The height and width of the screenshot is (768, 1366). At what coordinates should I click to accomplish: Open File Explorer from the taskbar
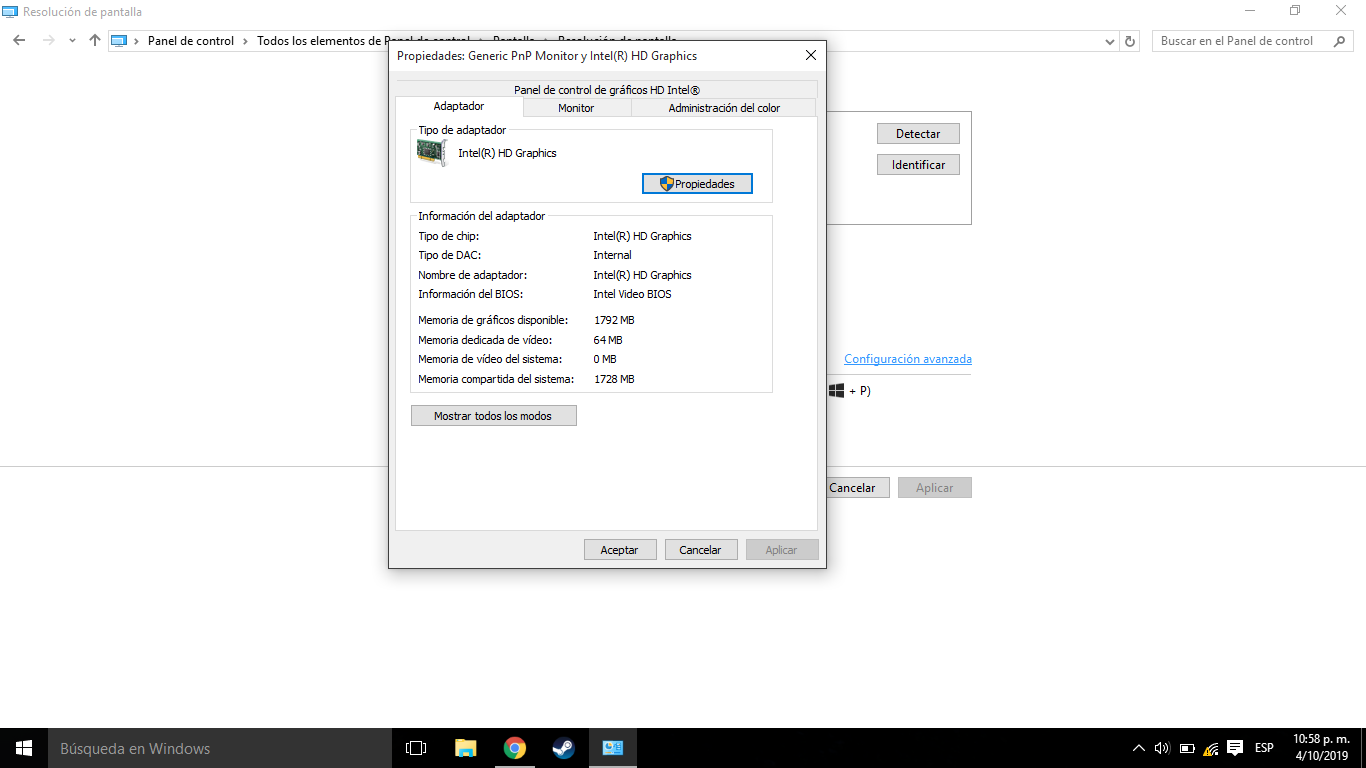[465, 748]
